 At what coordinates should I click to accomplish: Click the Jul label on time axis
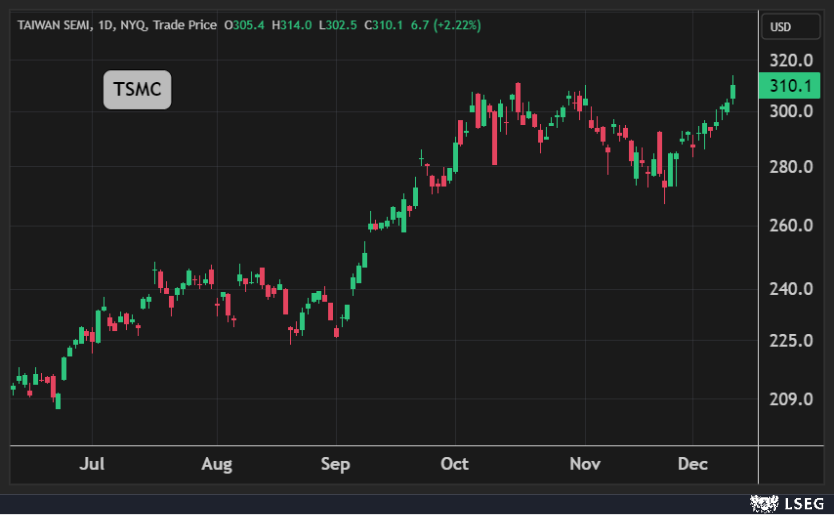point(91,464)
